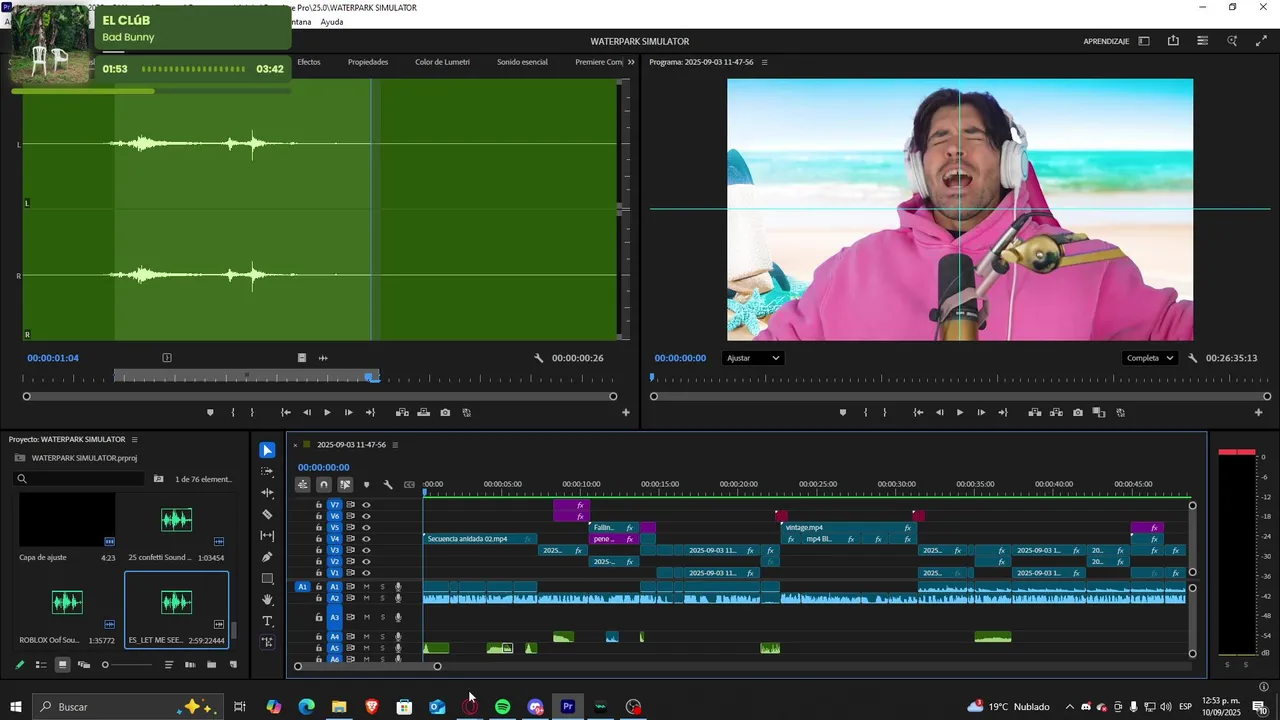This screenshot has height=720, width=1280.
Task: Toggle lock on track V5
Action: click(x=319, y=527)
